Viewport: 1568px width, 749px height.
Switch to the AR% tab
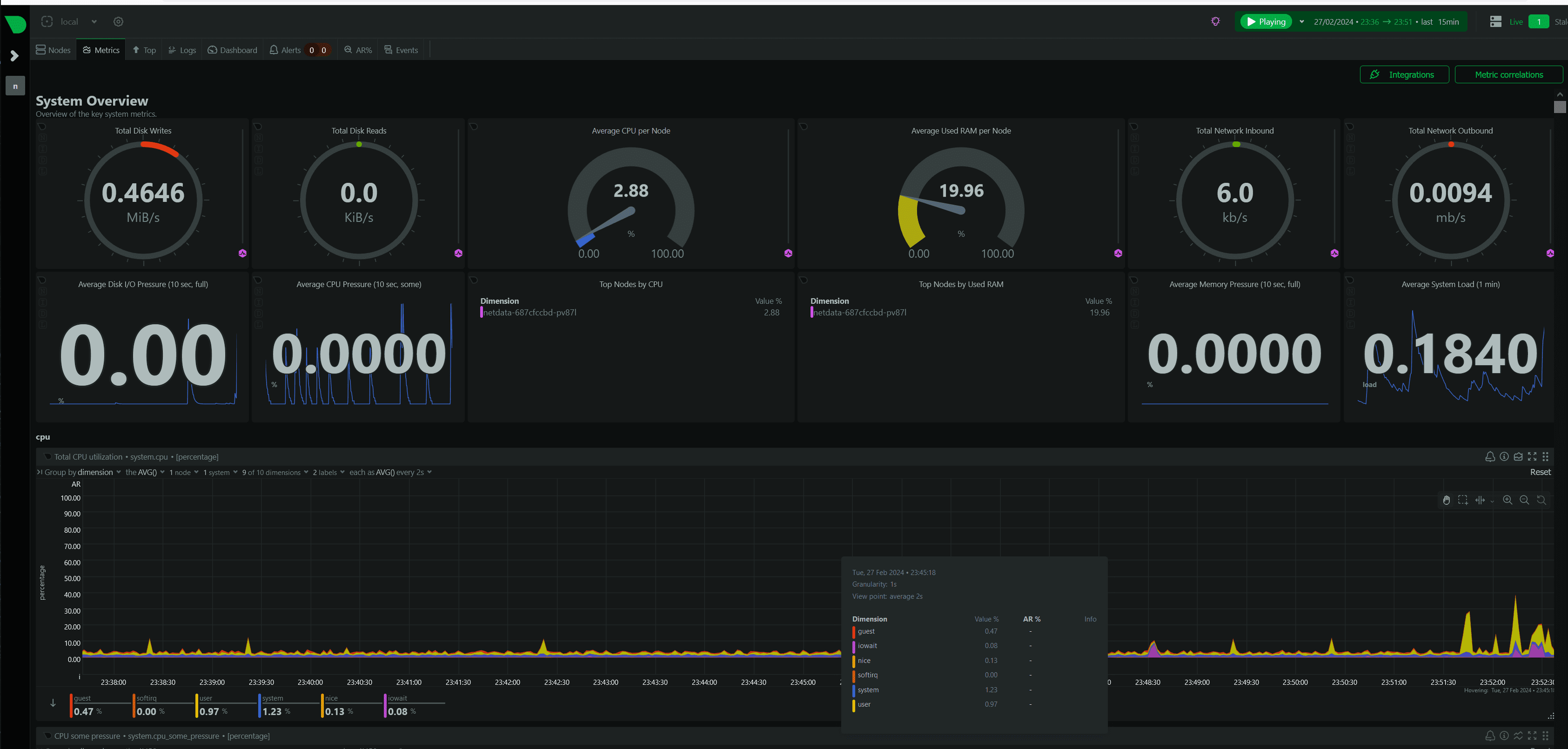[x=358, y=50]
